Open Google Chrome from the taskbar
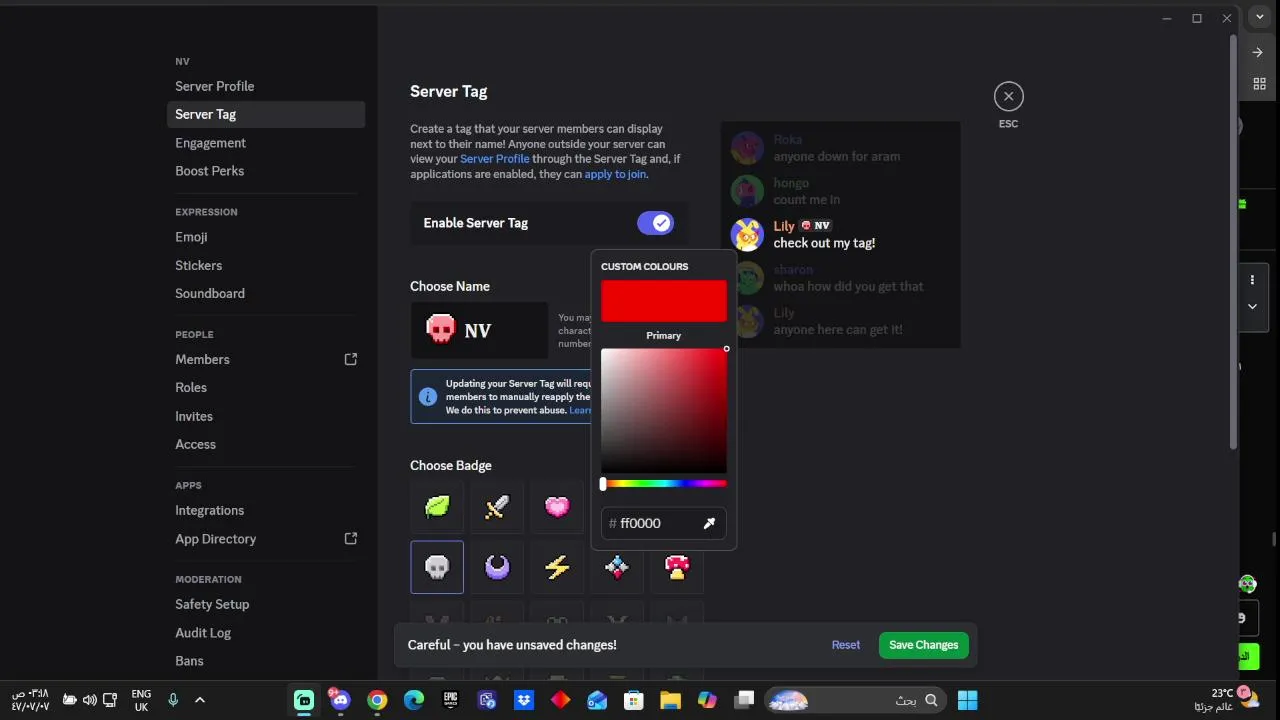The width and height of the screenshot is (1280, 720). pyautogui.click(x=377, y=700)
